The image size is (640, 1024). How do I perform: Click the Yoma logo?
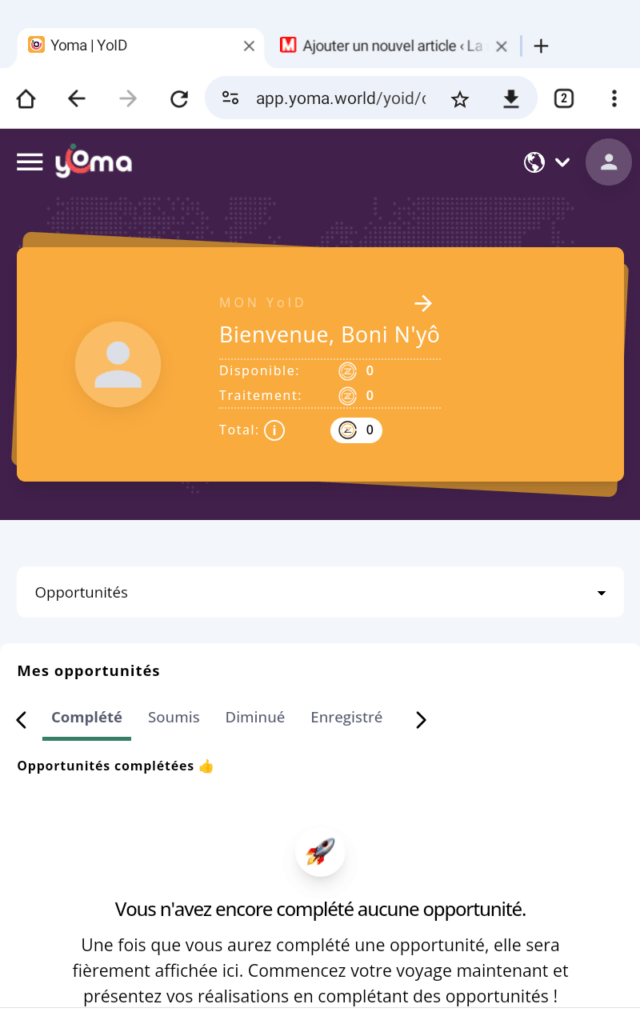pos(93,162)
